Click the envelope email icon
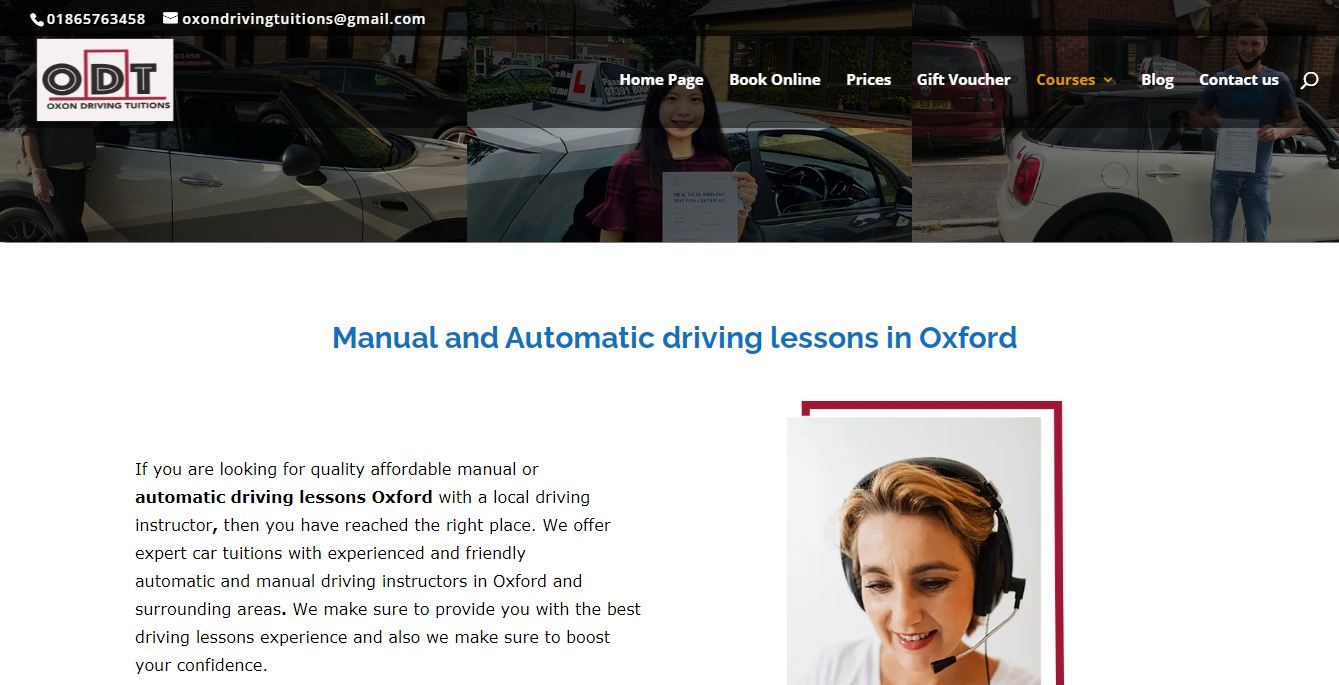Viewport: 1339px width, 685px height. pyautogui.click(x=170, y=18)
